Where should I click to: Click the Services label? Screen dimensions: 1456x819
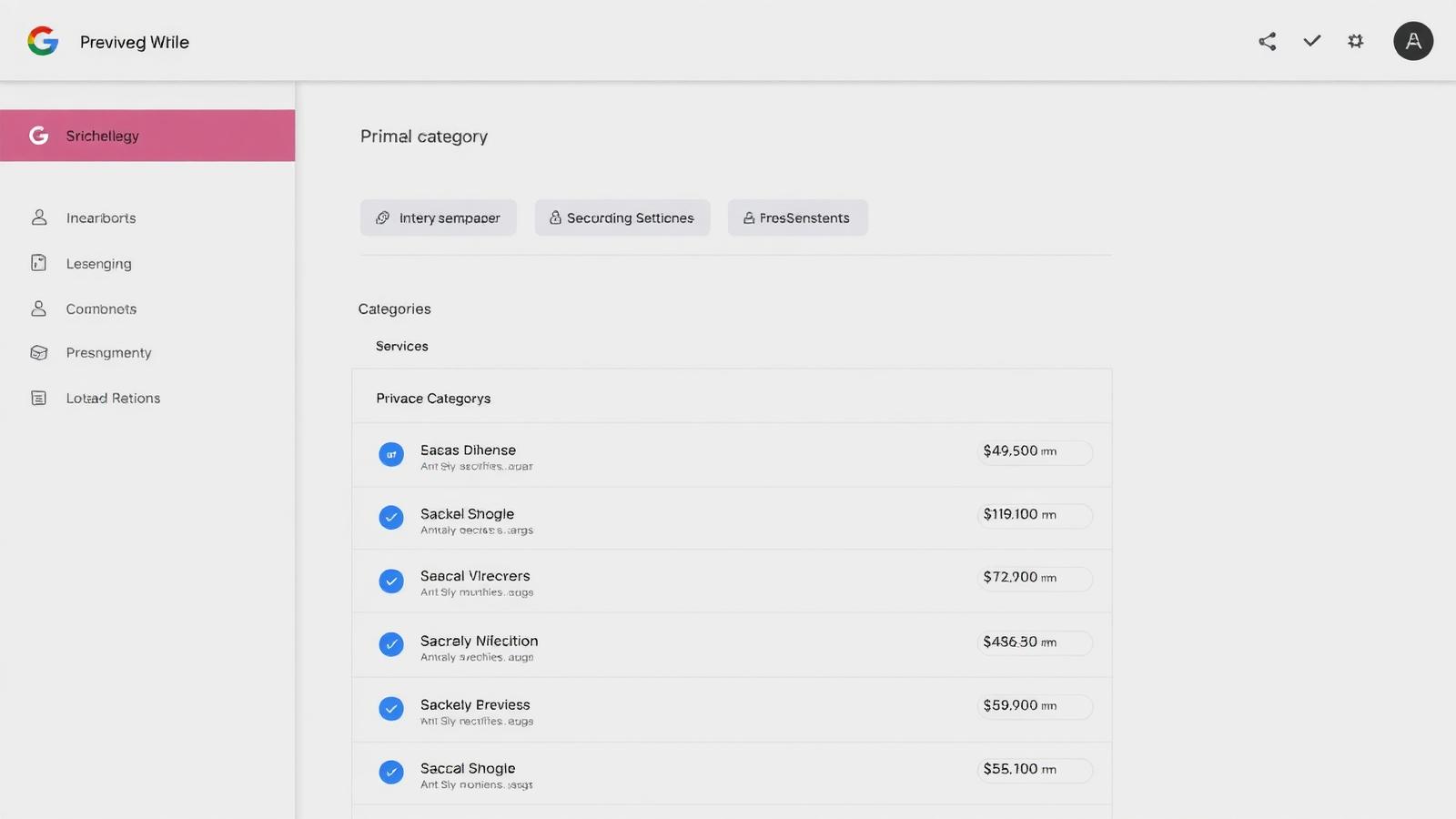pos(401,346)
